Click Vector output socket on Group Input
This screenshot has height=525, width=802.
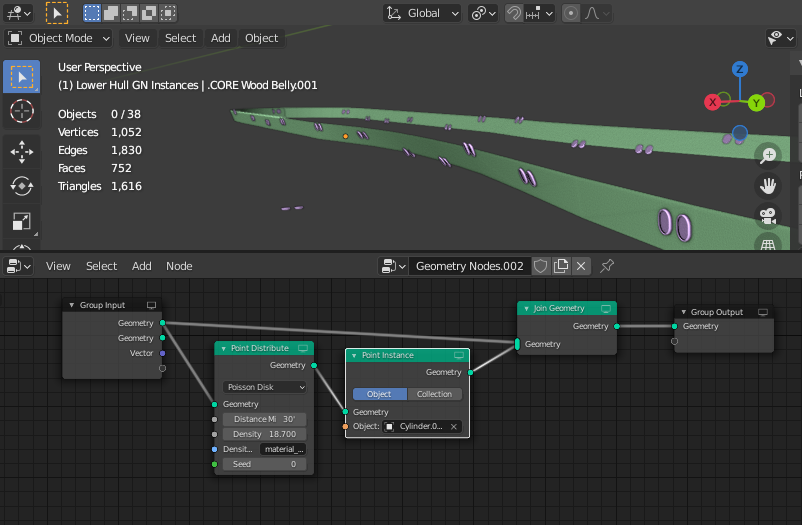click(x=163, y=353)
